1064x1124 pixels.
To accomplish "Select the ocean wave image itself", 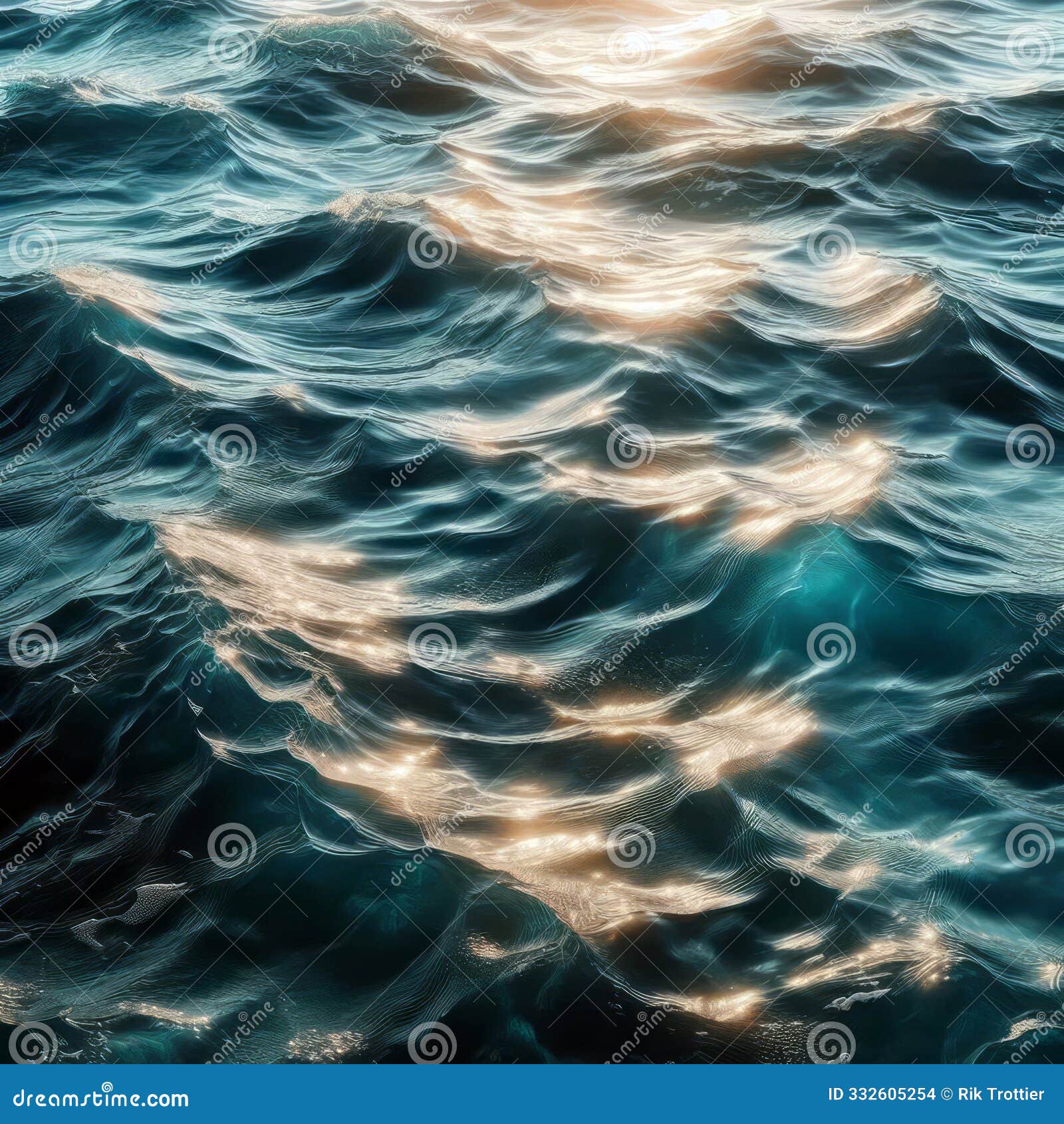I will 532,532.
